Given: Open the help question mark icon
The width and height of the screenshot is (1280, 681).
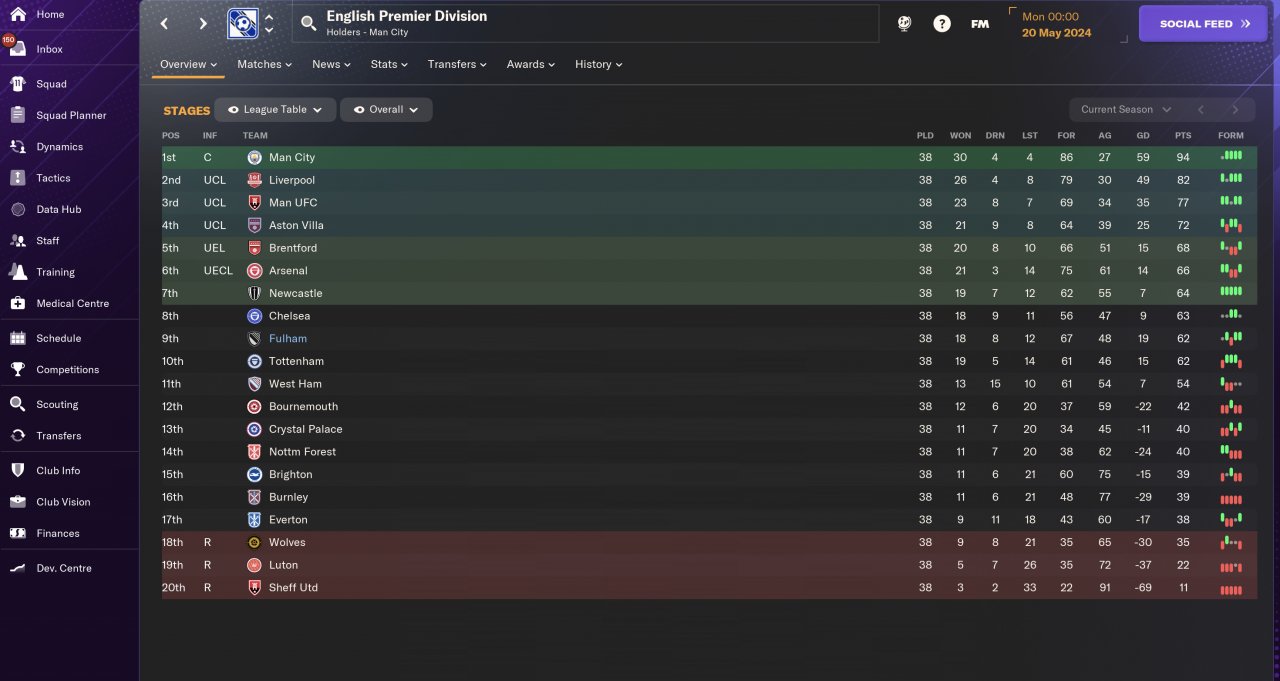Looking at the screenshot, I should pyautogui.click(x=942, y=24).
